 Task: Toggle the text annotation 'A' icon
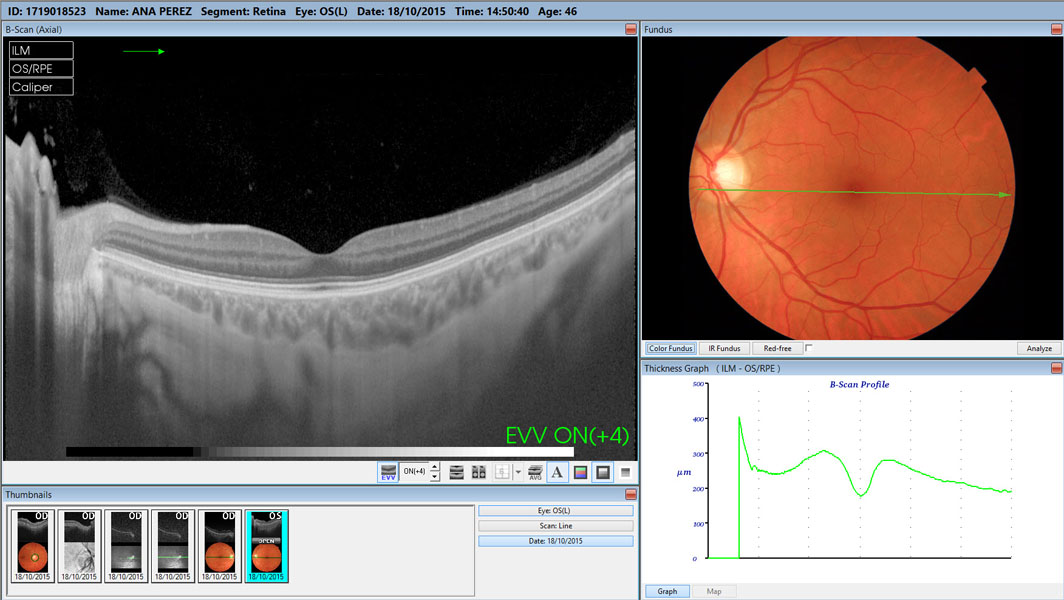point(557,472)
